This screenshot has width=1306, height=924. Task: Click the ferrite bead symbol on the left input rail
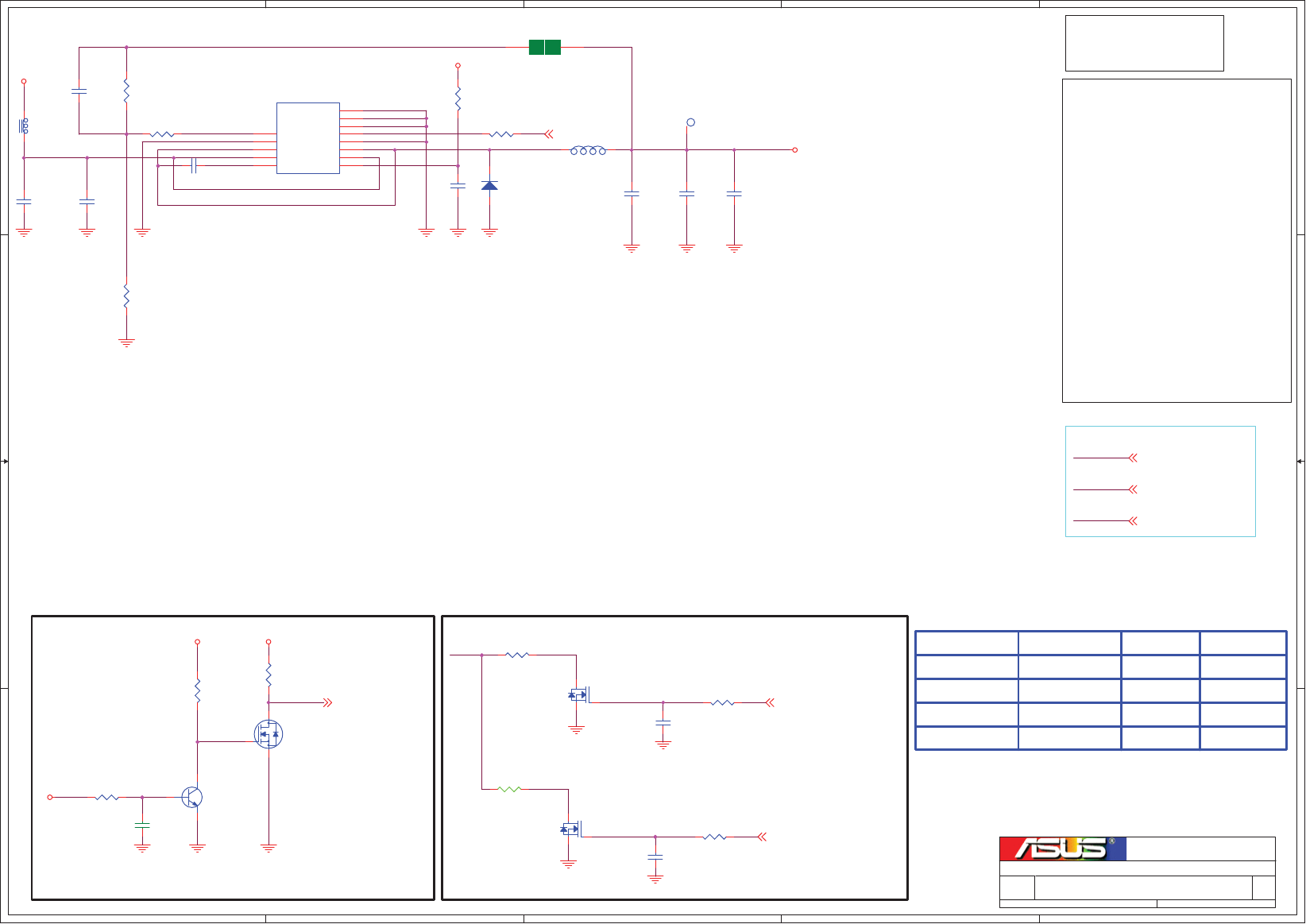click(24, 126)
